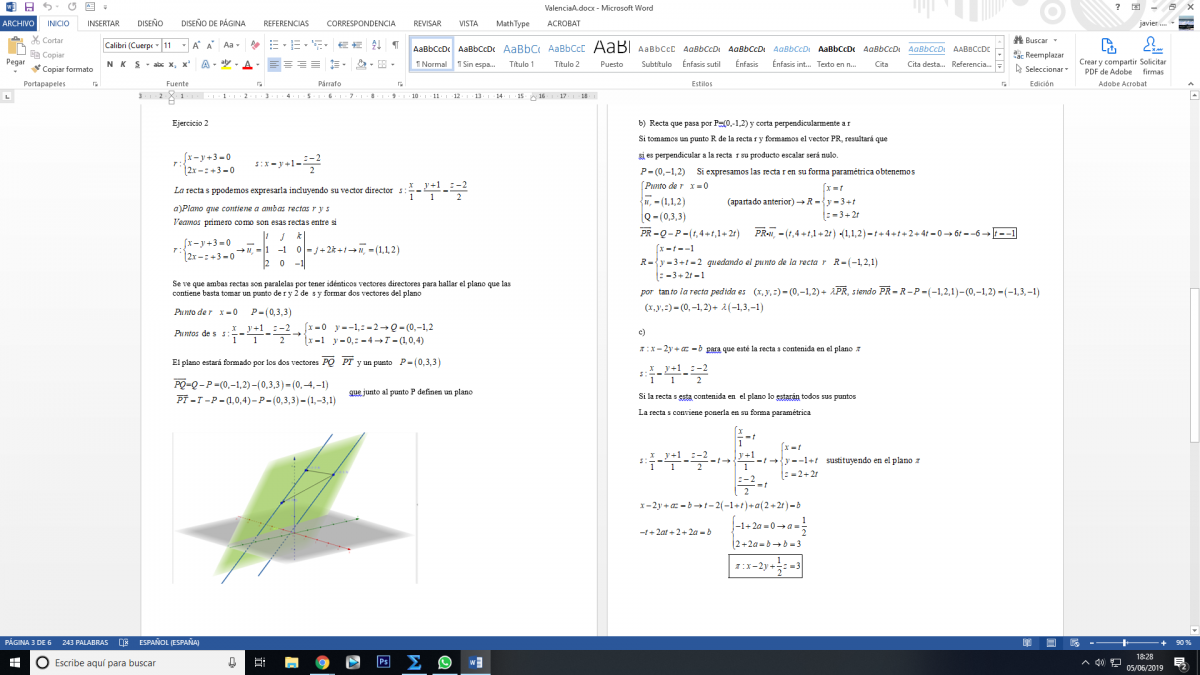Open Photoshop from the taskbar
This screenshot has width=1200, height=675.
[382, 662]
